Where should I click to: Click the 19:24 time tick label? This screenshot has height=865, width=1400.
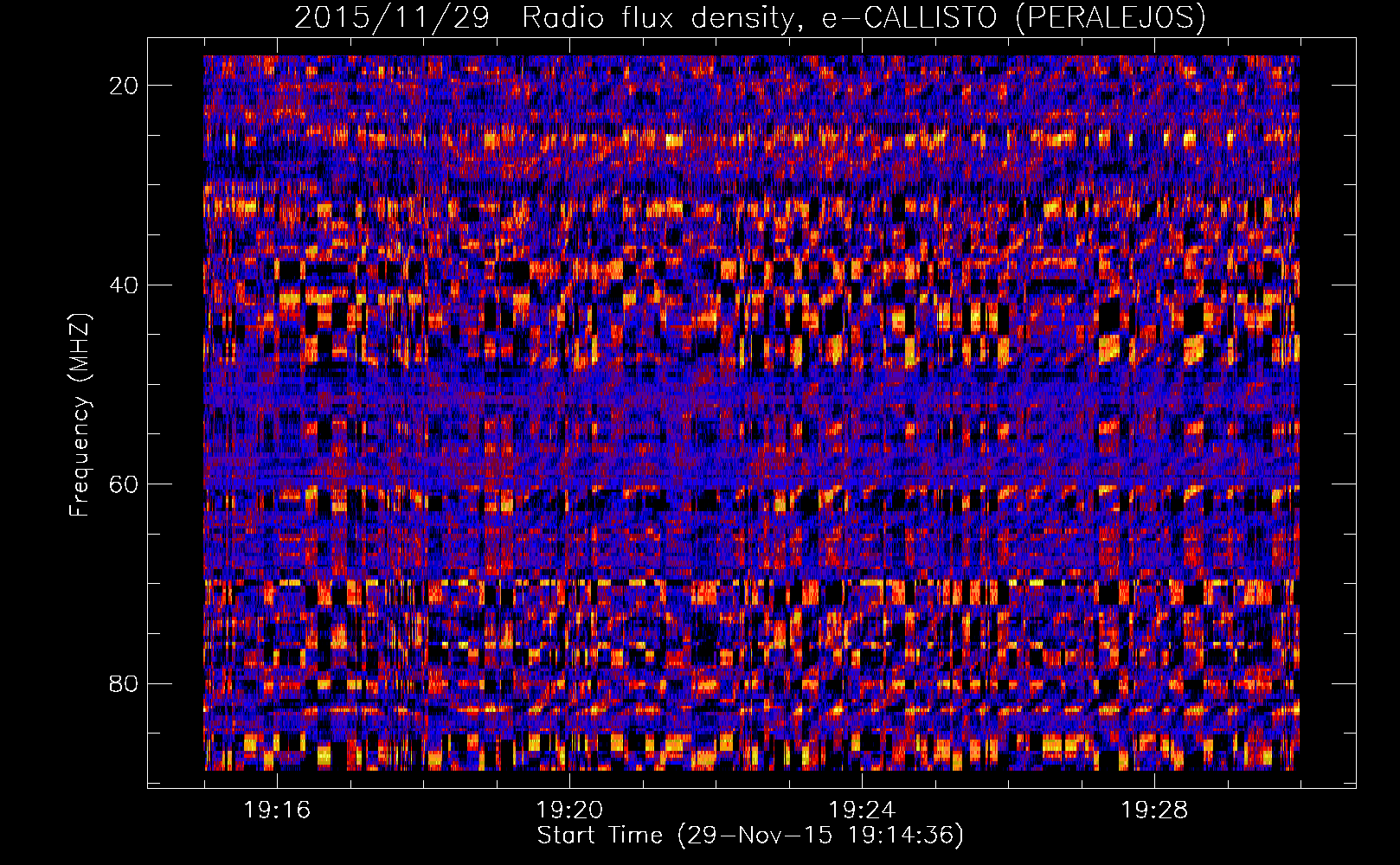(x=862, y=811)
